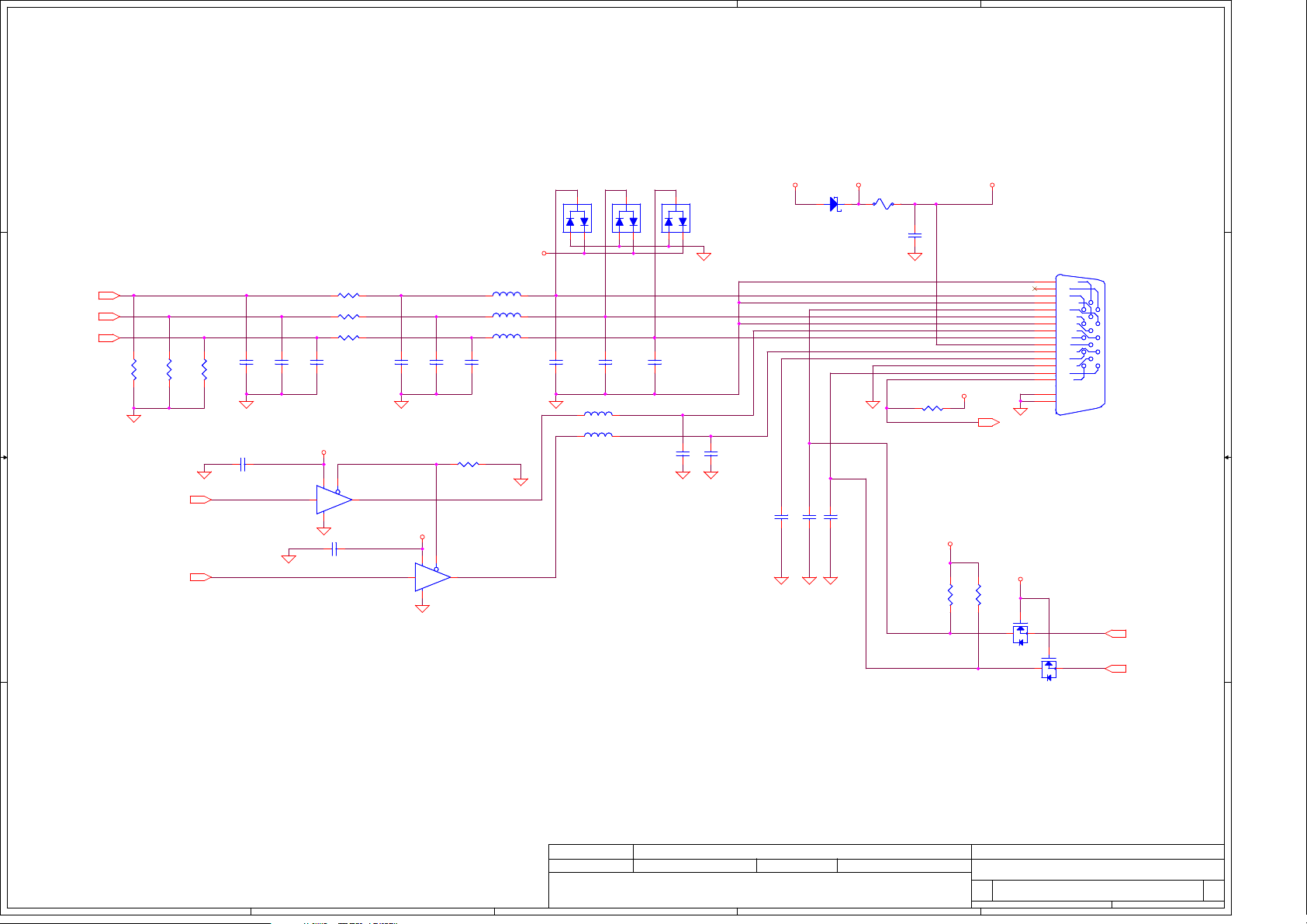This screenshot has width=1307, height=924.
Task: Select the blue D-sub connector symbol
Action: 1081,344
